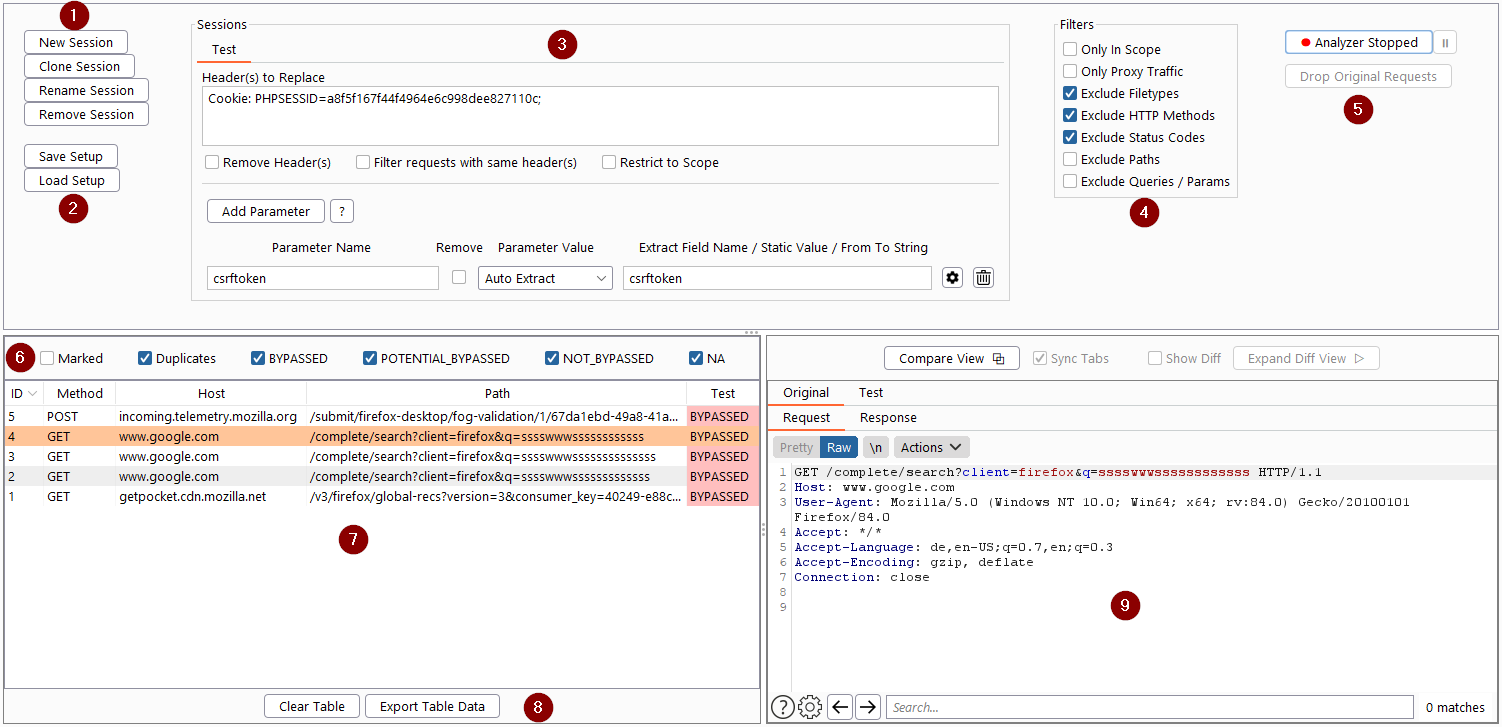The height and width of the screenshot is (727, 1502).
Task: Switch to the Test session tab
Action: (224, 49)
